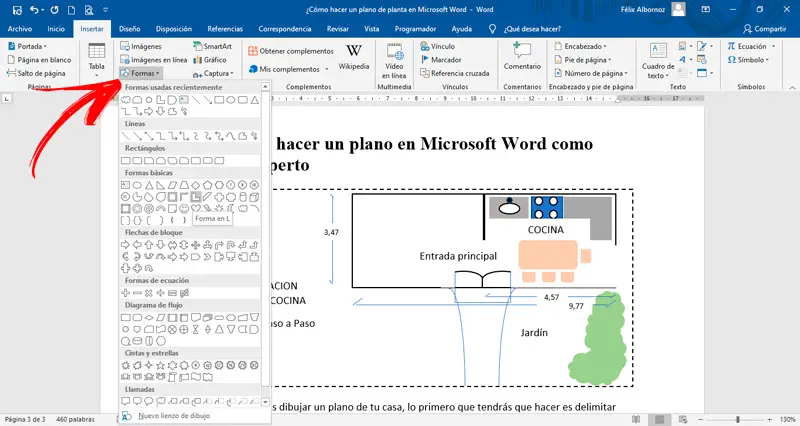The height and width of the screenshot is (426, 800).
Task: Open the Número de página dropdown
Action: click(x=591, y=73)
